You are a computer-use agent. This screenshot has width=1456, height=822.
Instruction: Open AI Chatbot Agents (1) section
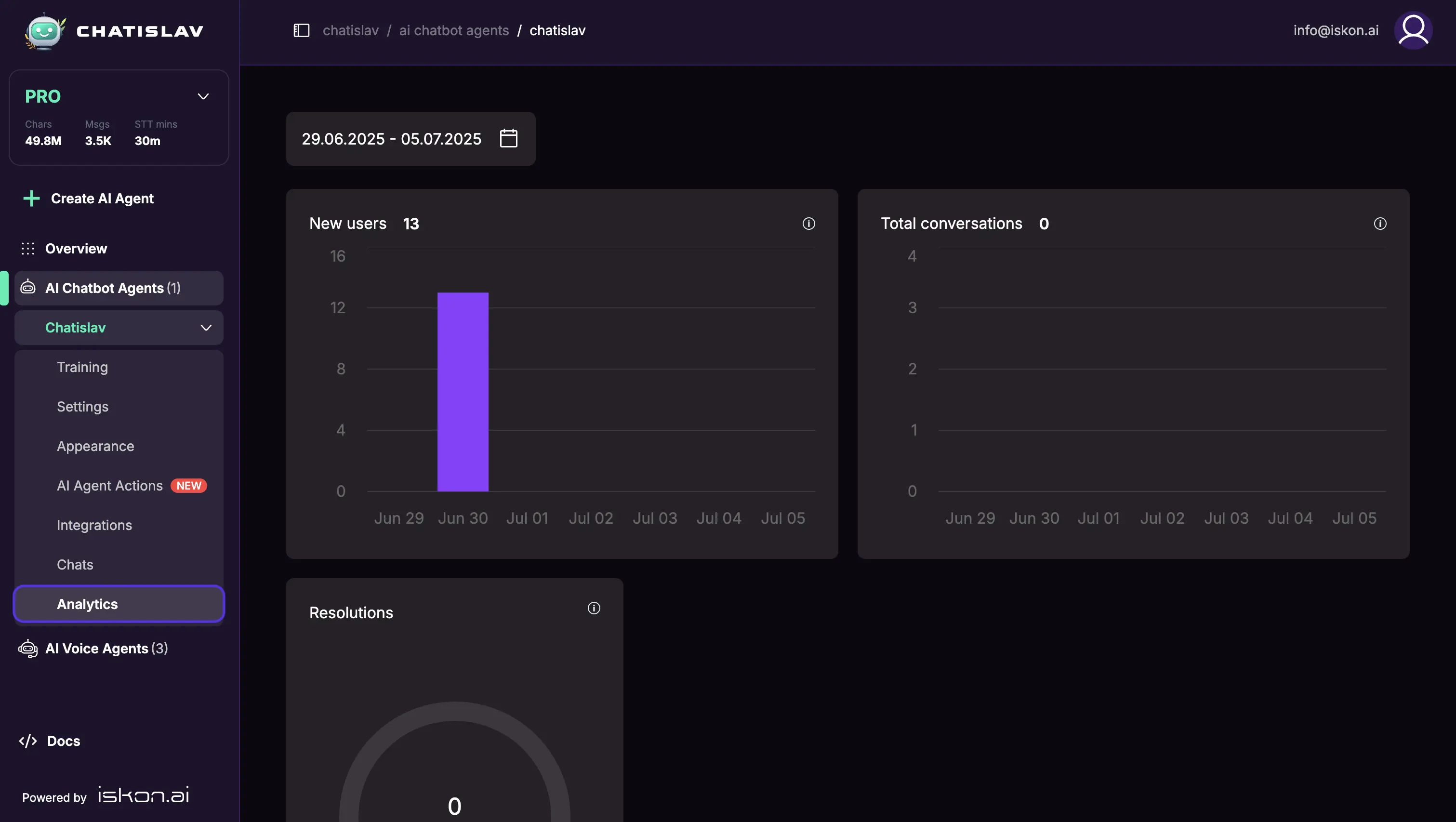click(119, 288)
